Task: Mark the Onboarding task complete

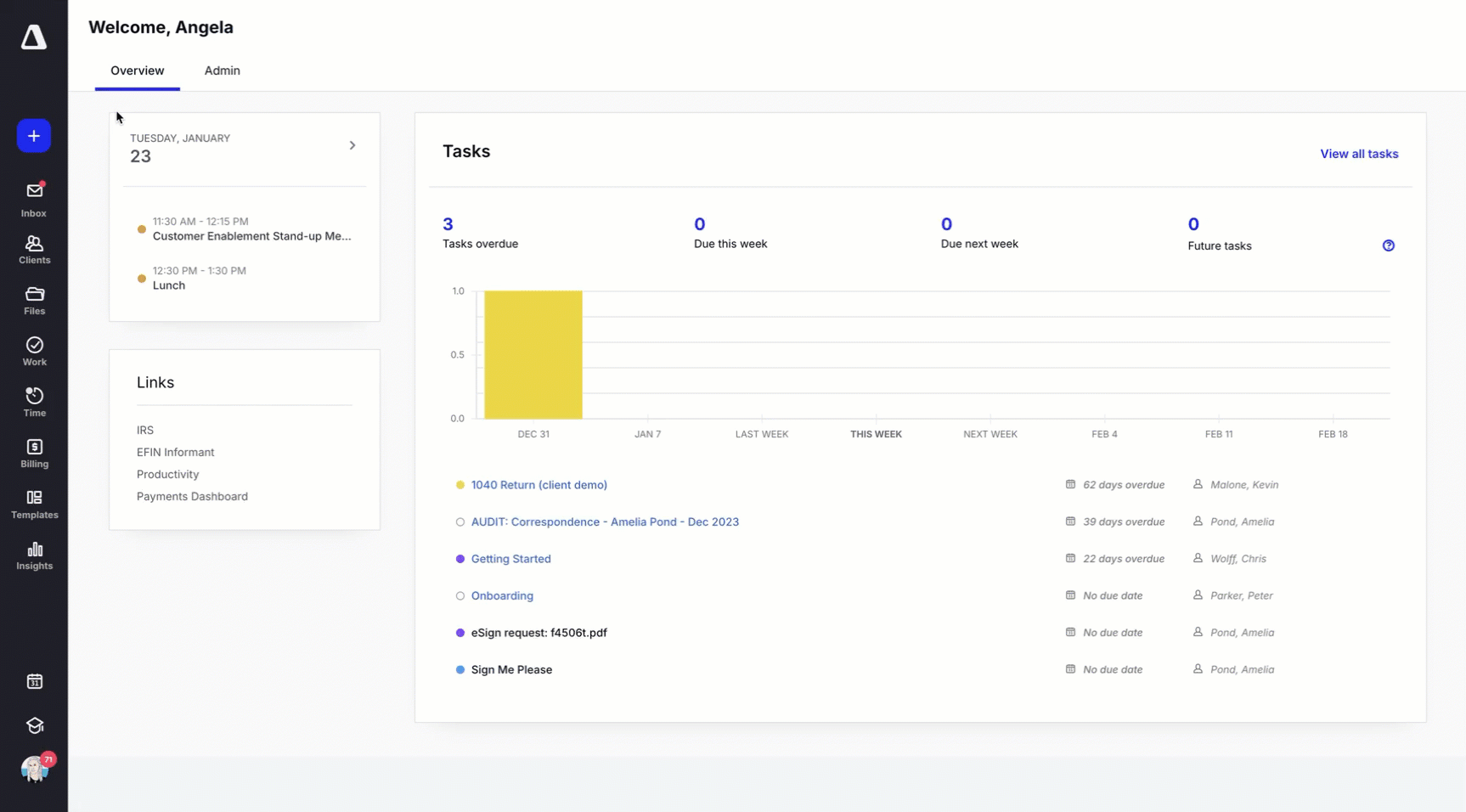Action: [x=460, y=595]
